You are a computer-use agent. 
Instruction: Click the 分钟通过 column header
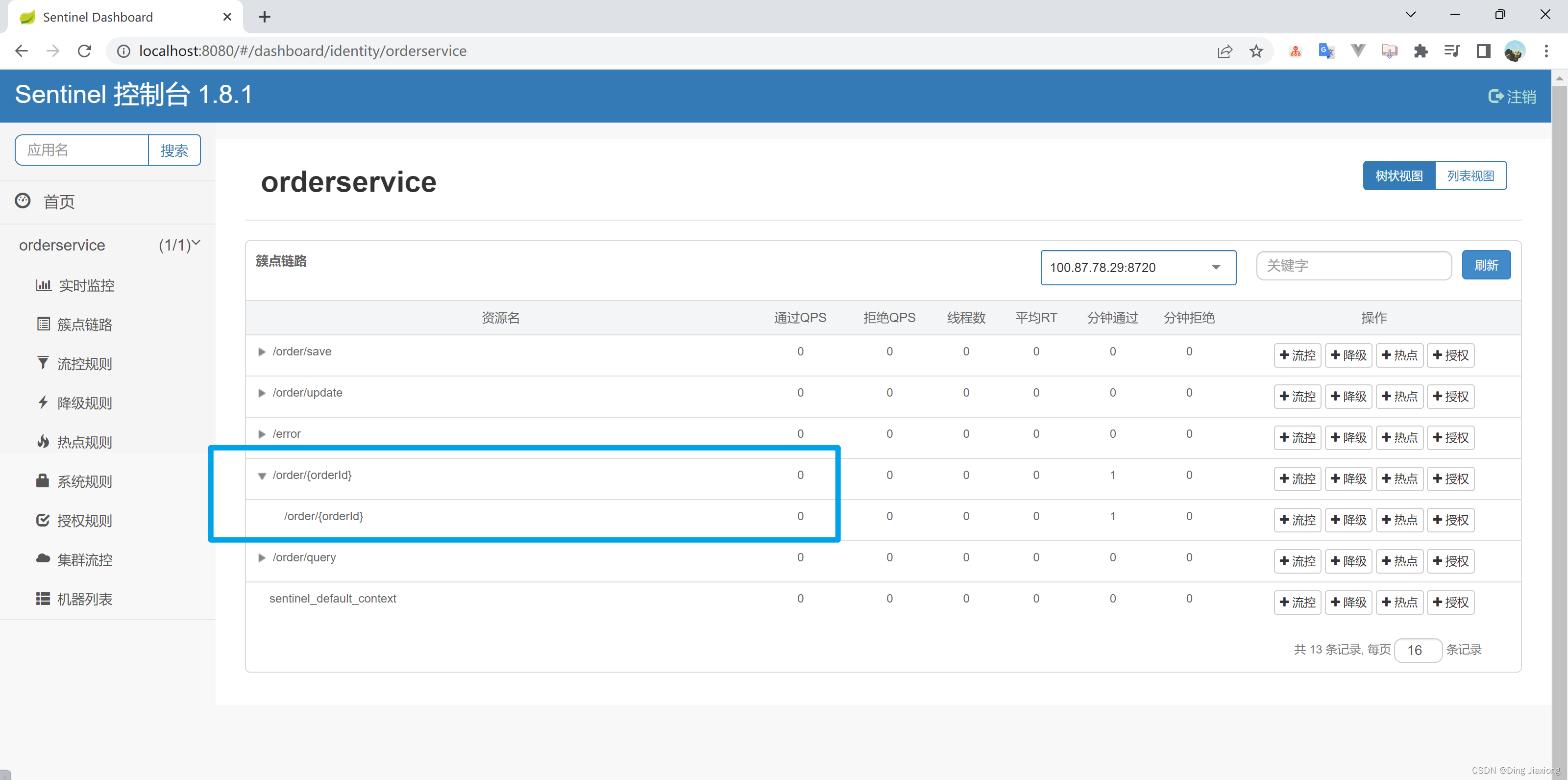click(x=1112, y=318)
